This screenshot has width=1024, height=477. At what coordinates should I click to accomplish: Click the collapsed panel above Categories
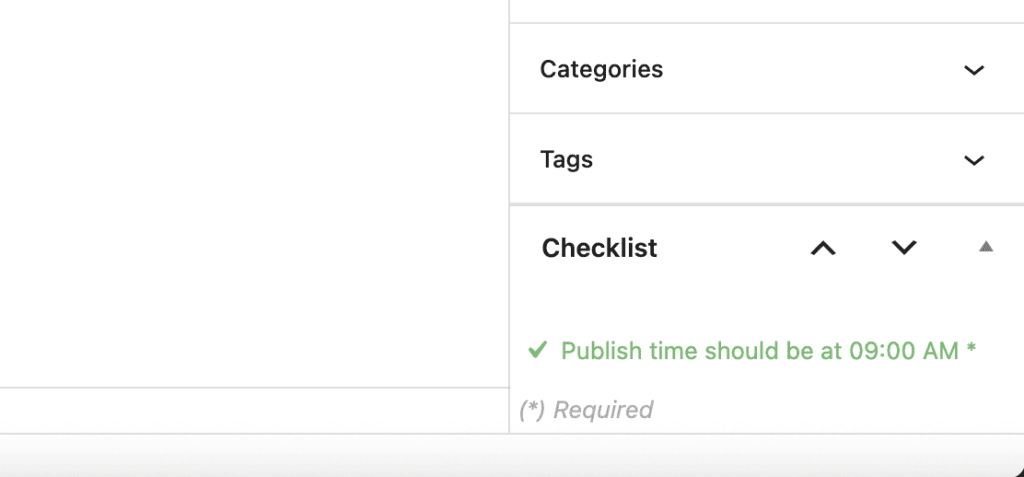tap(766, 10)
